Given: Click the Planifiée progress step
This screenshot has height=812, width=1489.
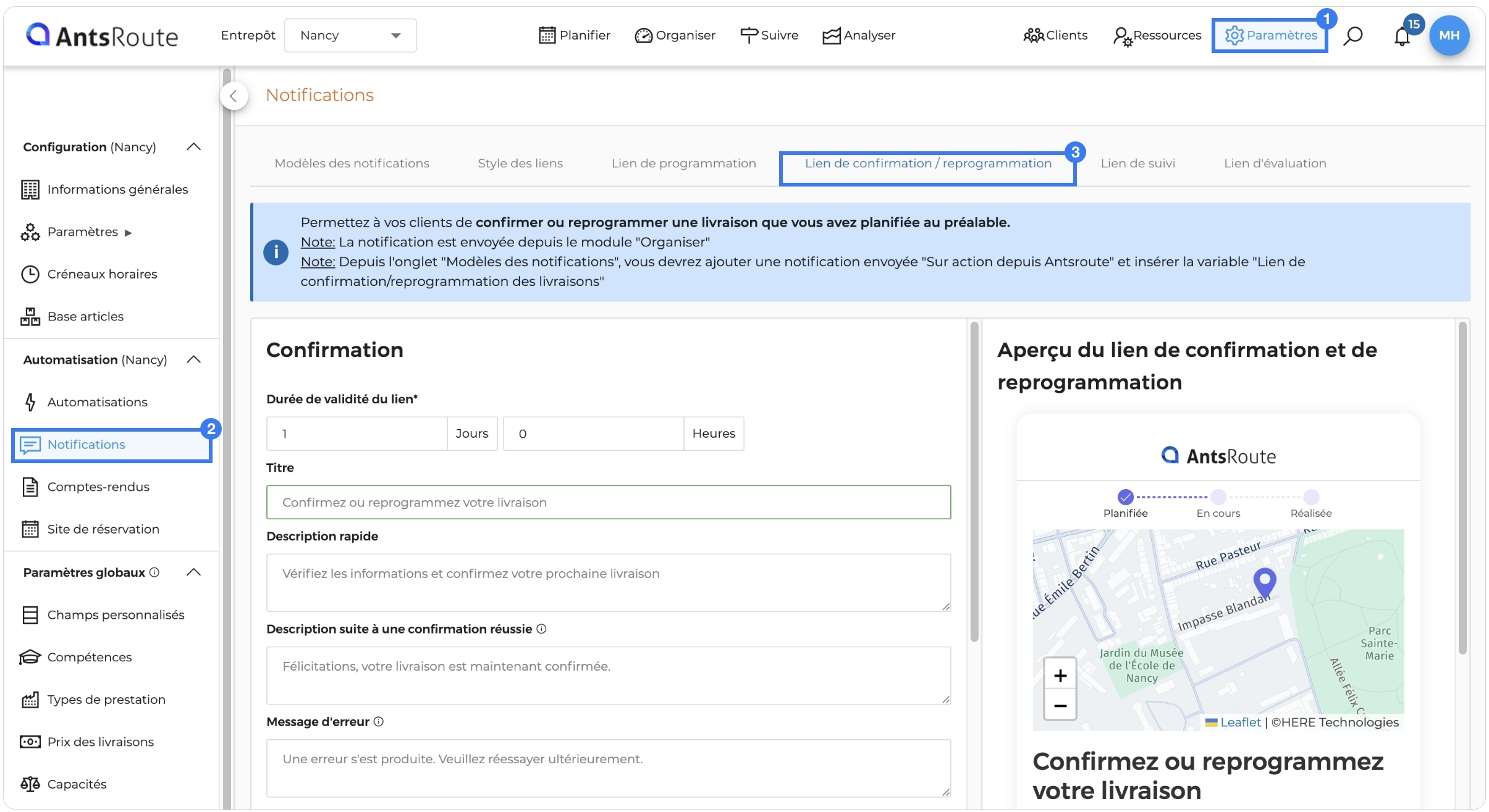Looking at the screenshot, I should 1125,504.
